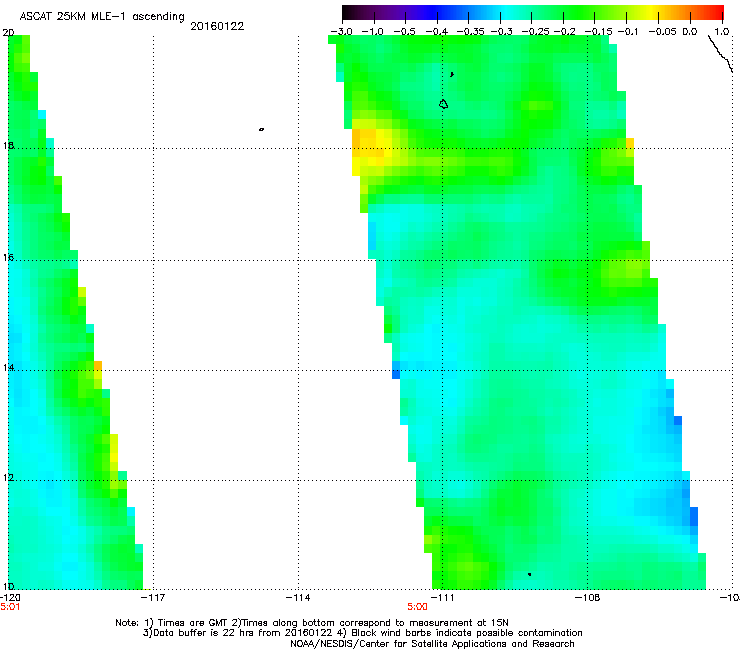Image resolution: width=740 pixels, height=650 pixels.
Task: Click the NOAA/NESDIS credit line
Action: (x=432, y=644)
